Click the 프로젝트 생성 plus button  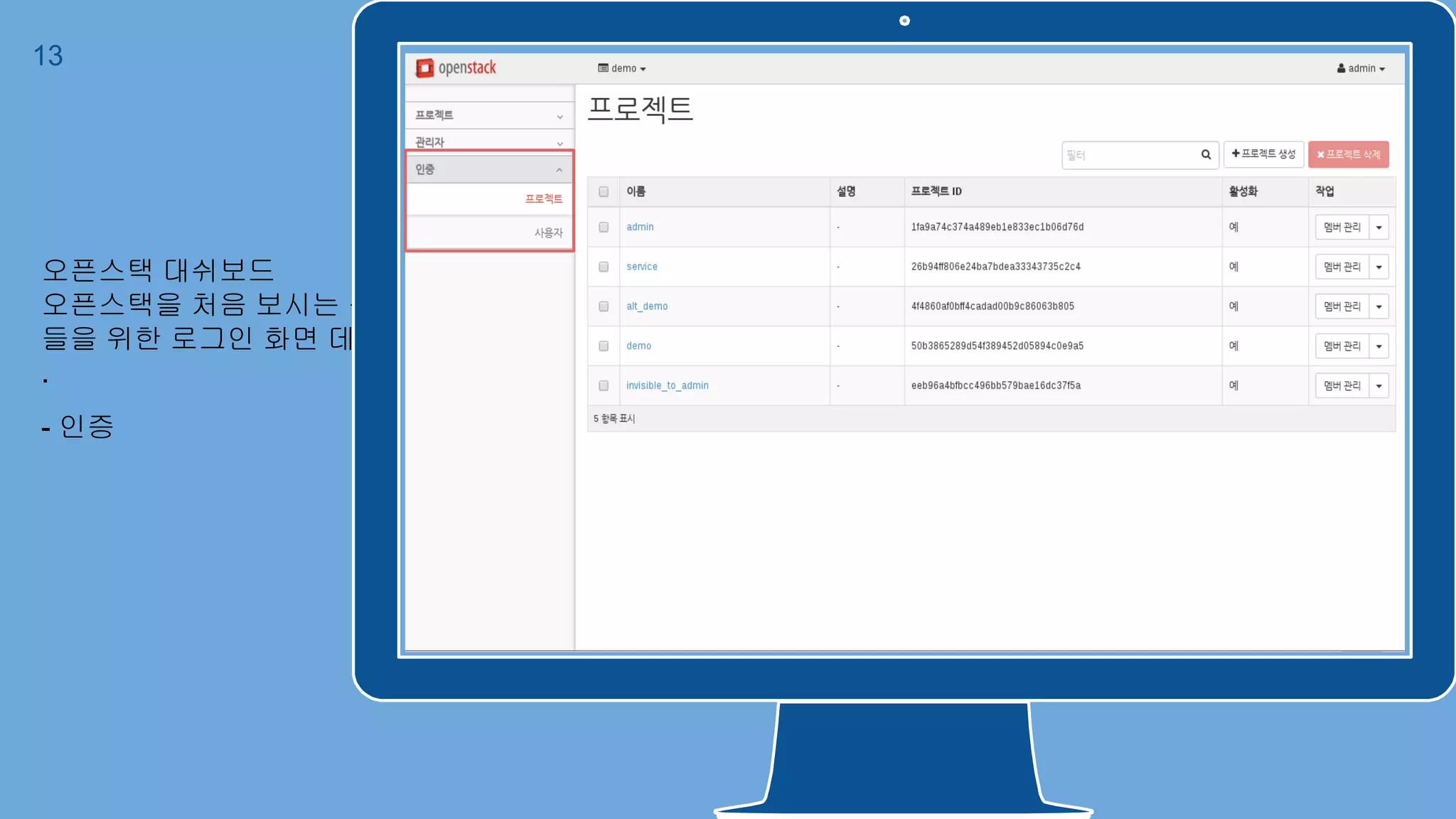click(1263, 154)
